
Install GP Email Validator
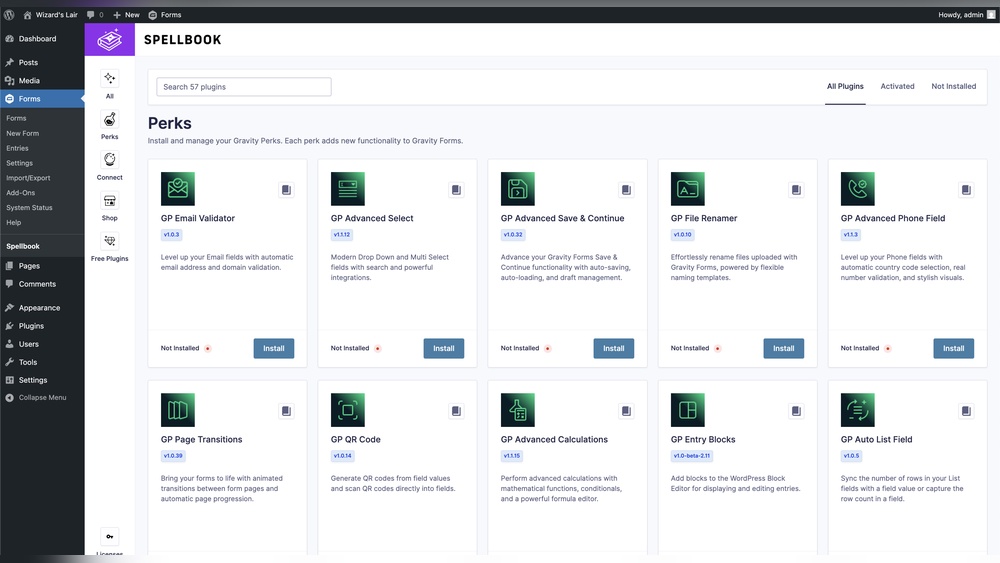coord(274,348)
